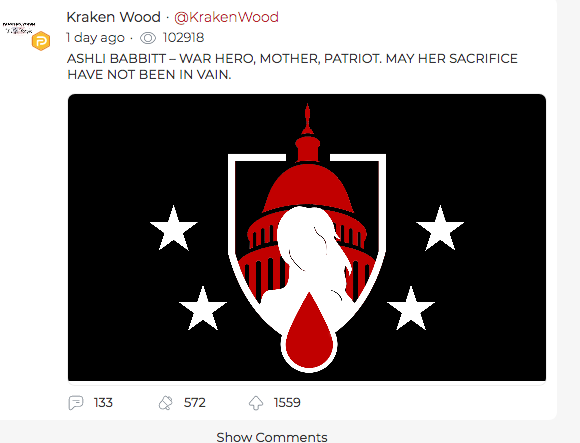Click the ASHLI BABBITT post text
This screenshot has height=443, width=580.
(292, 67)
